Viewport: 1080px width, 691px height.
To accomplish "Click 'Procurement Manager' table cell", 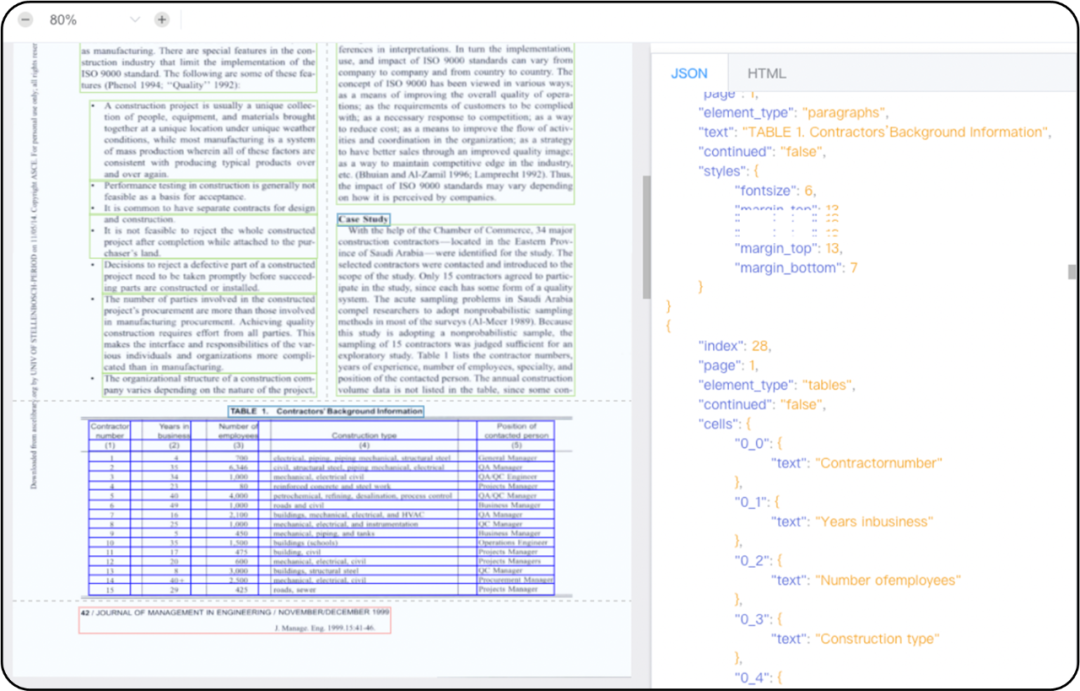I will (x=516, y=580).
